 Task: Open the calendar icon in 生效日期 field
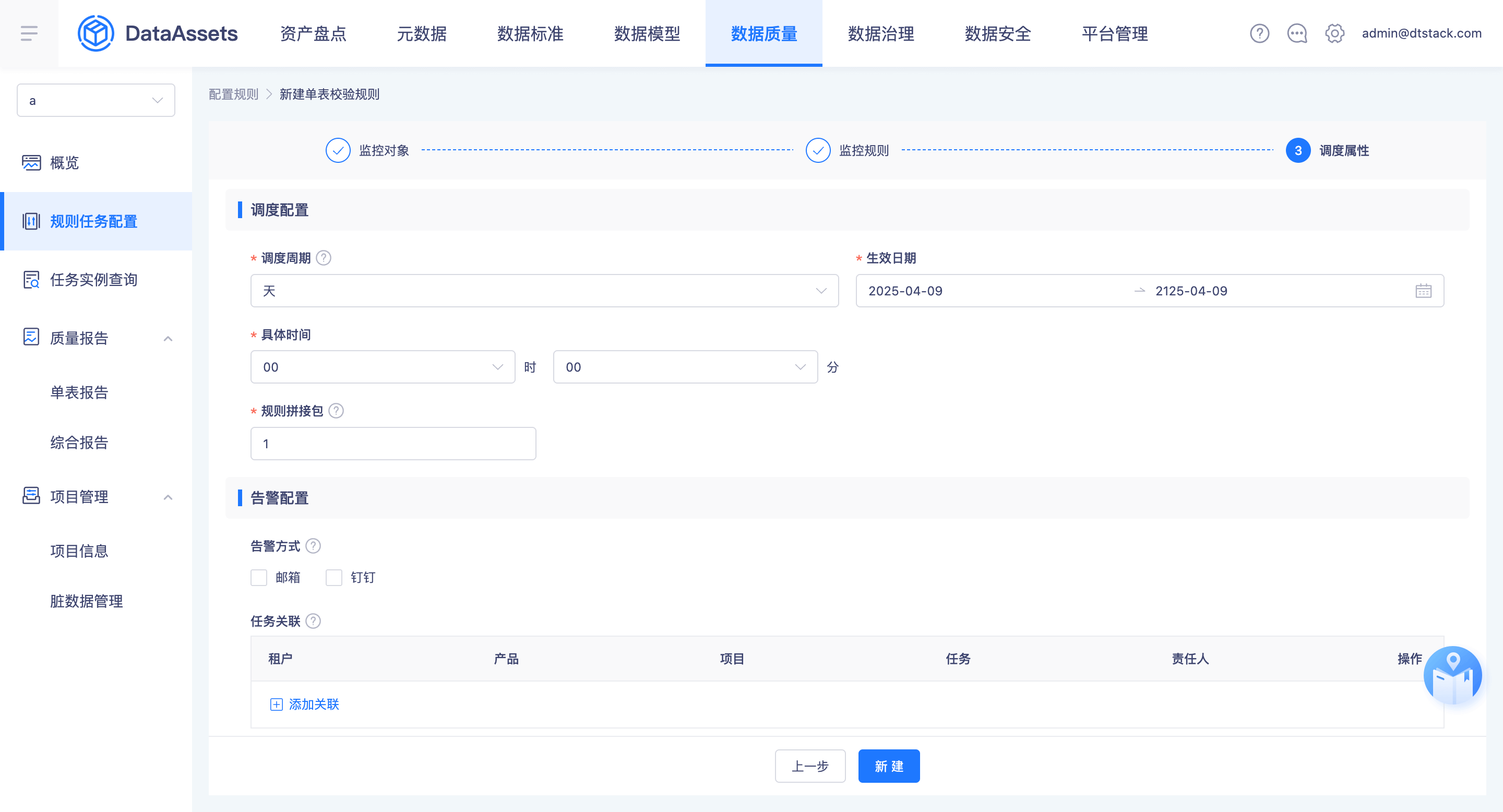pos(1423,291)
